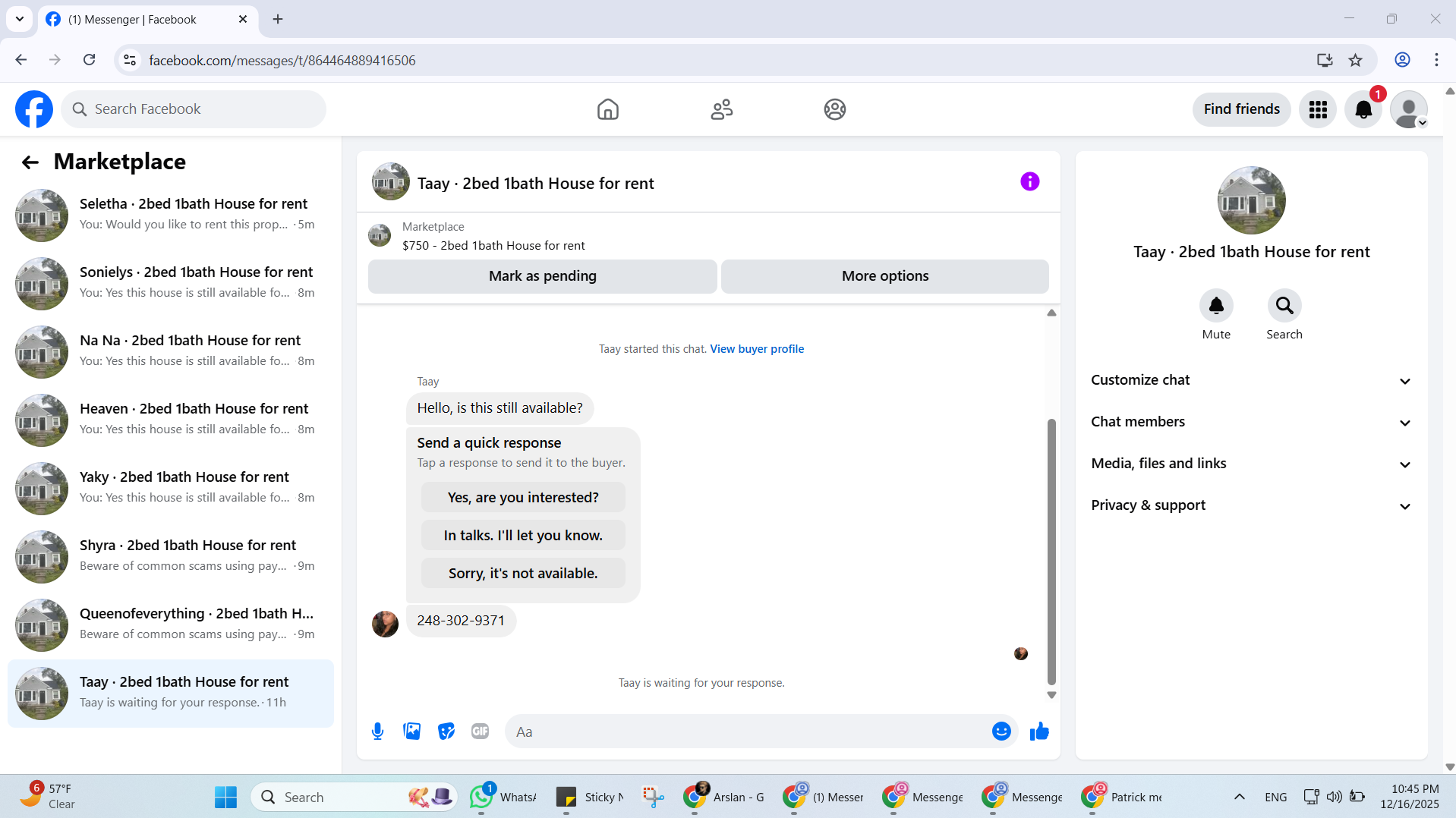Send quick reply Sorry, it's not available.
Viewport: 1456px width, 818px height.
[x=523, y=574]
